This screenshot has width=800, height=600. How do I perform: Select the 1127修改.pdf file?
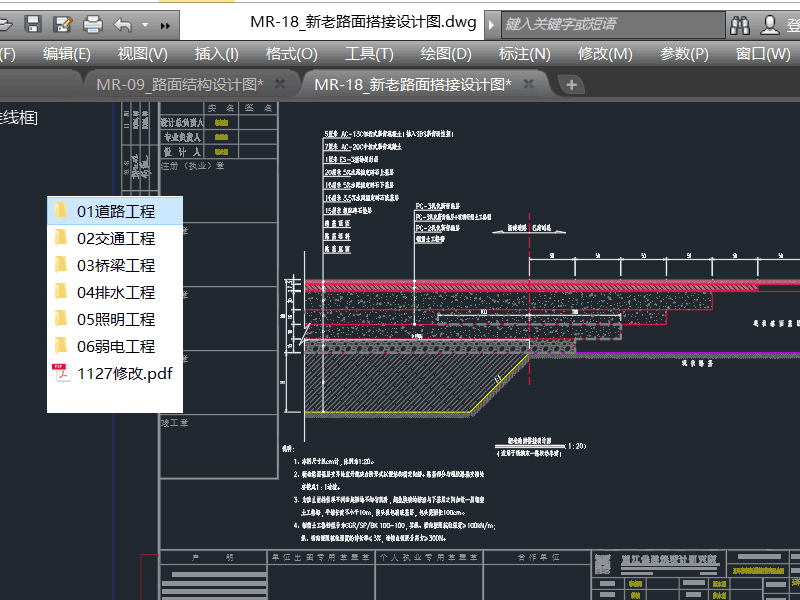[115, 373]
